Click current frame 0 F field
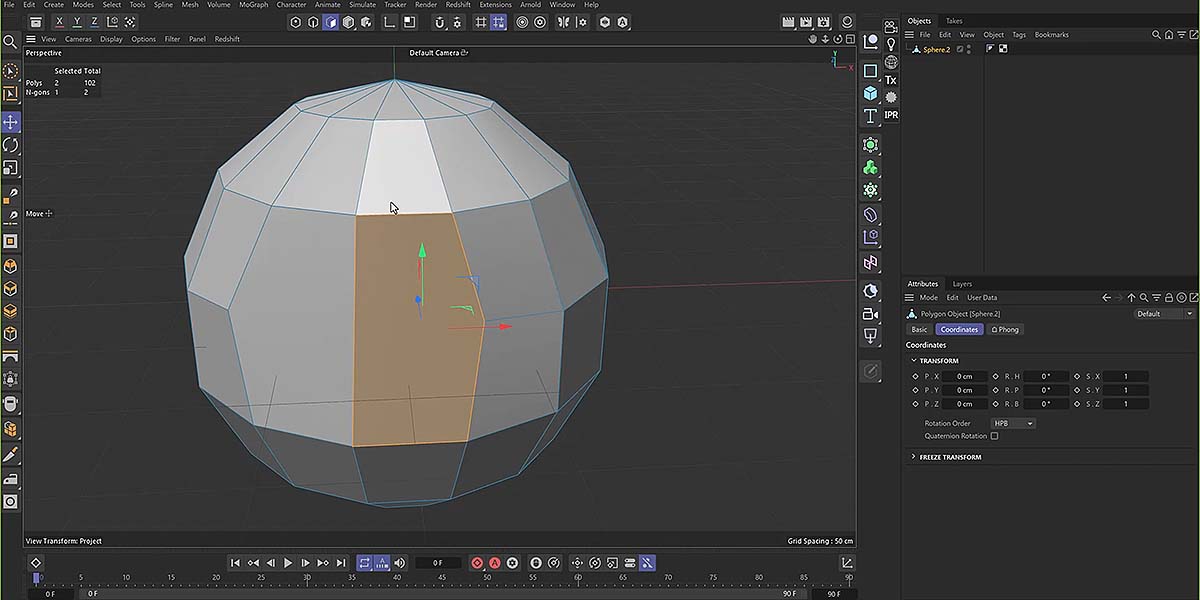Screen dimensions: 1200x600 point(438,563)
